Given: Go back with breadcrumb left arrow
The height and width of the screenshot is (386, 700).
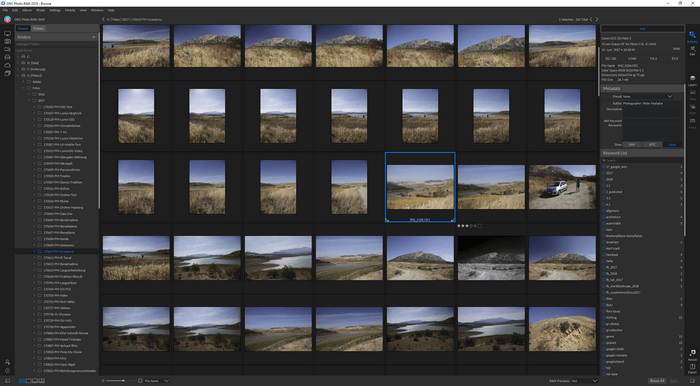Looking at the screenshot, I should (103, 19).
